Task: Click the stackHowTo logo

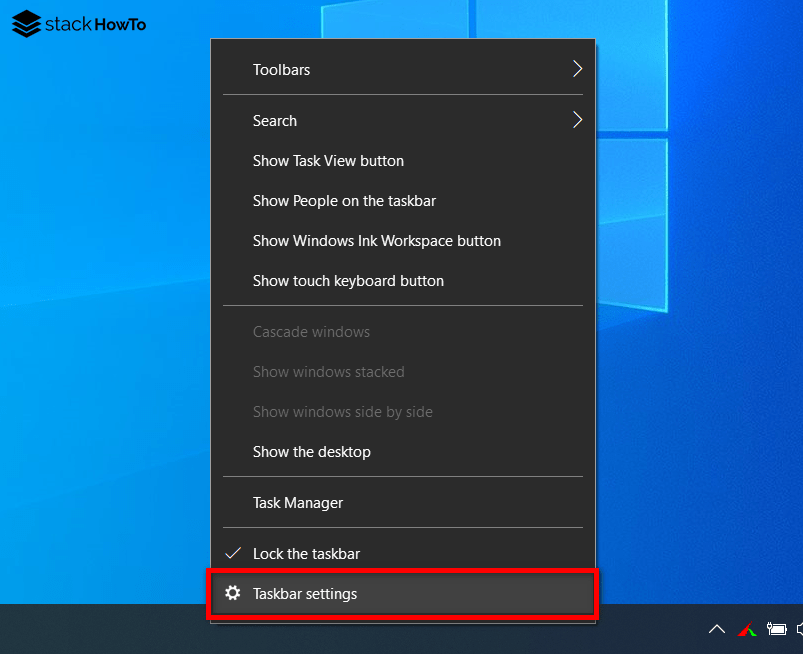Action: click(77, 23)
